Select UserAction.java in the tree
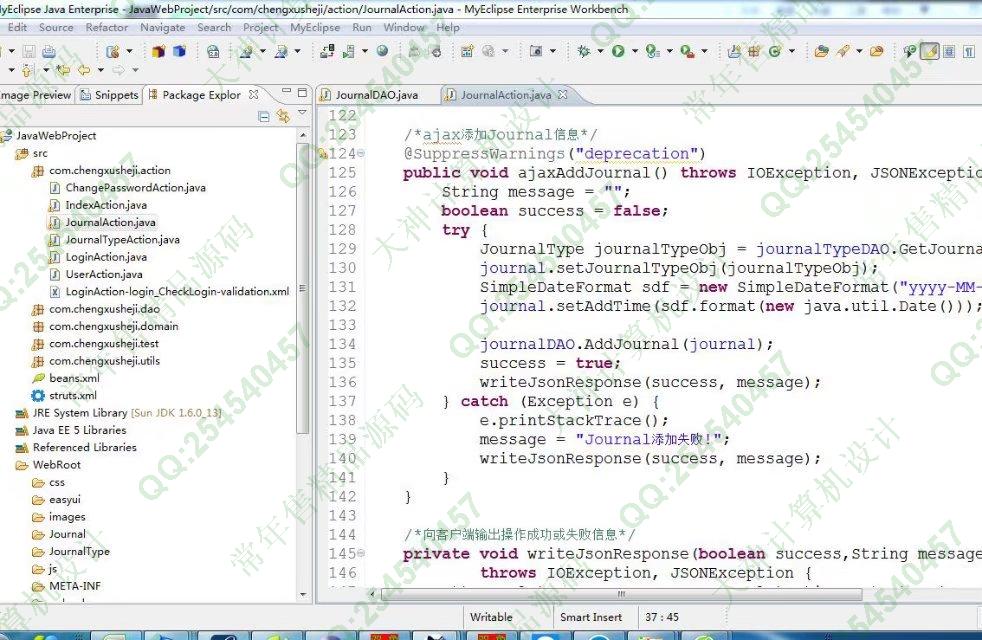This screenshot has width=982, height=640. click(x=103, y=274)
